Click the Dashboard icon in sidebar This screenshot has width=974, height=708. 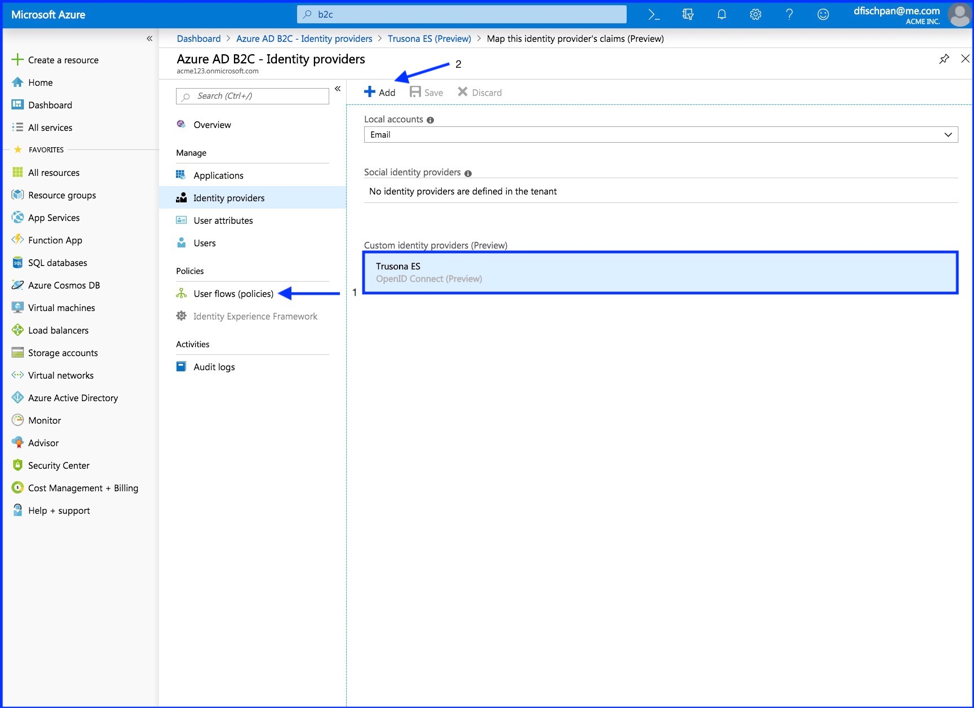coord(17,104)
